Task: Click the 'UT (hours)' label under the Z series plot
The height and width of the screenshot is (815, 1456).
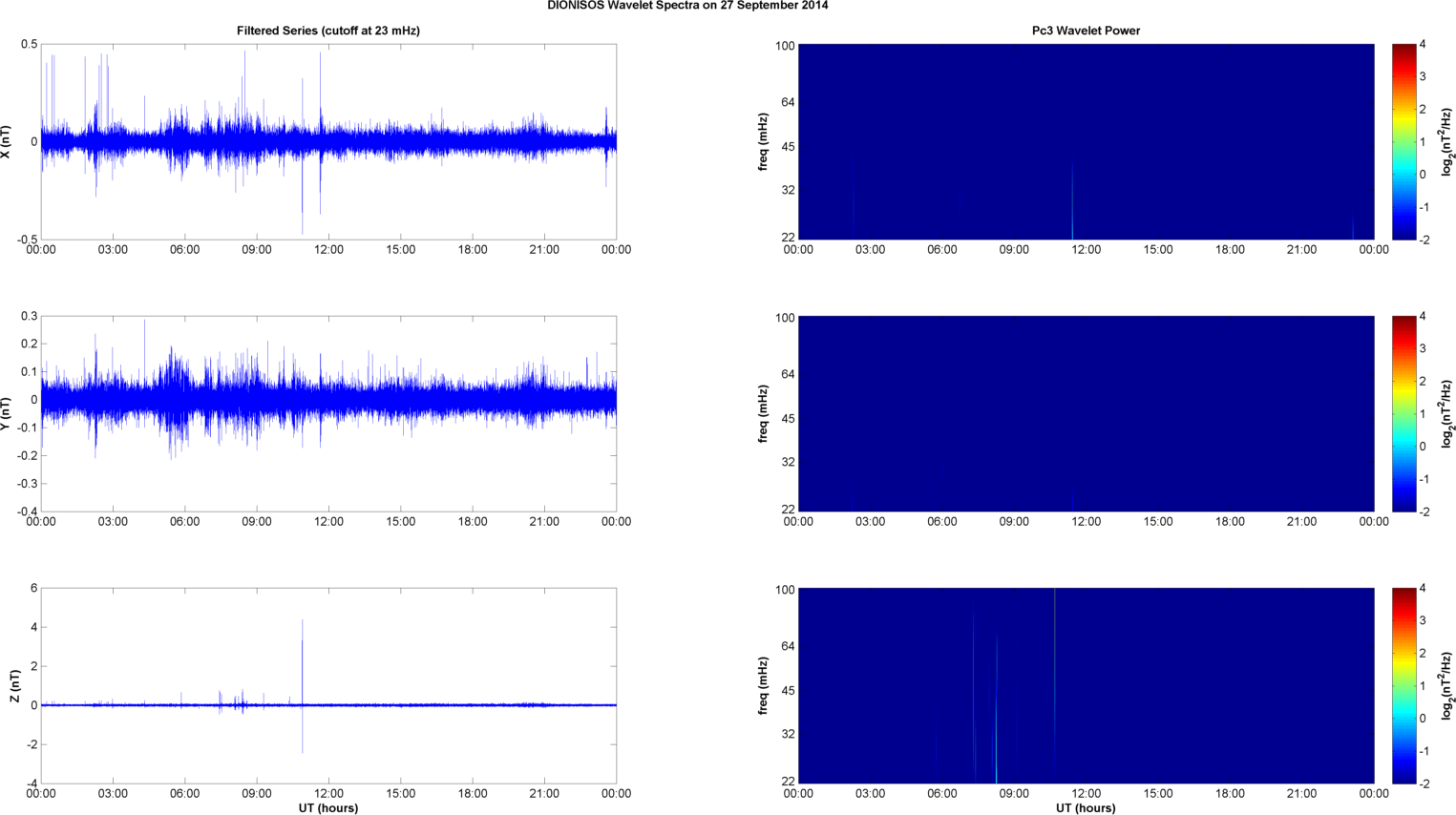Action: 328,807
